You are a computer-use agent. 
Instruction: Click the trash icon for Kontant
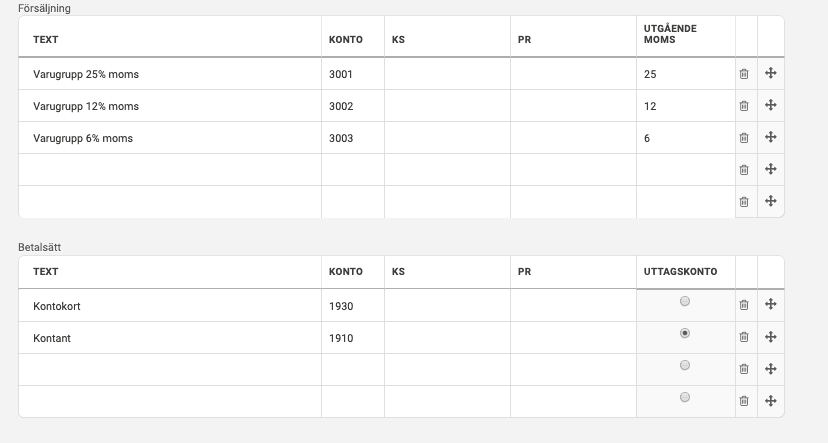(x=744, y=337)
